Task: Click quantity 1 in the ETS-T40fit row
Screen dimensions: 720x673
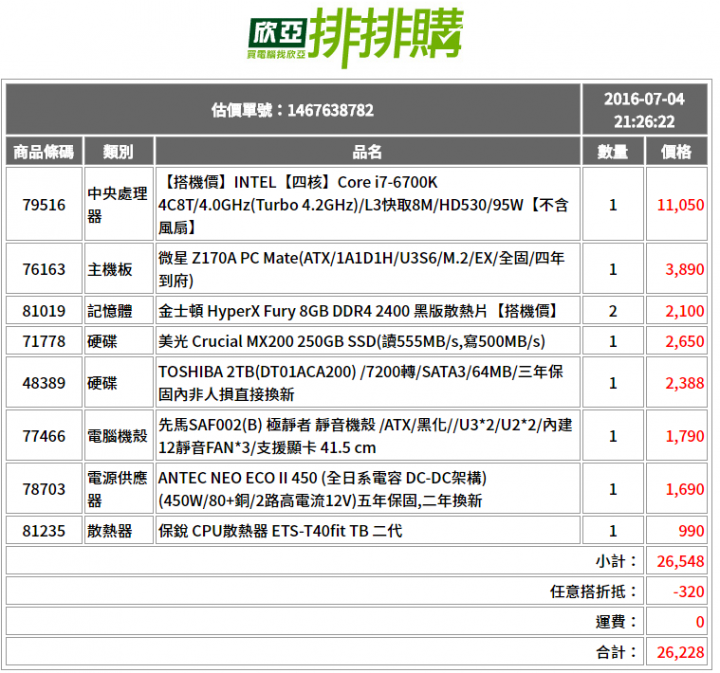Action: click(x=613, y=531)
